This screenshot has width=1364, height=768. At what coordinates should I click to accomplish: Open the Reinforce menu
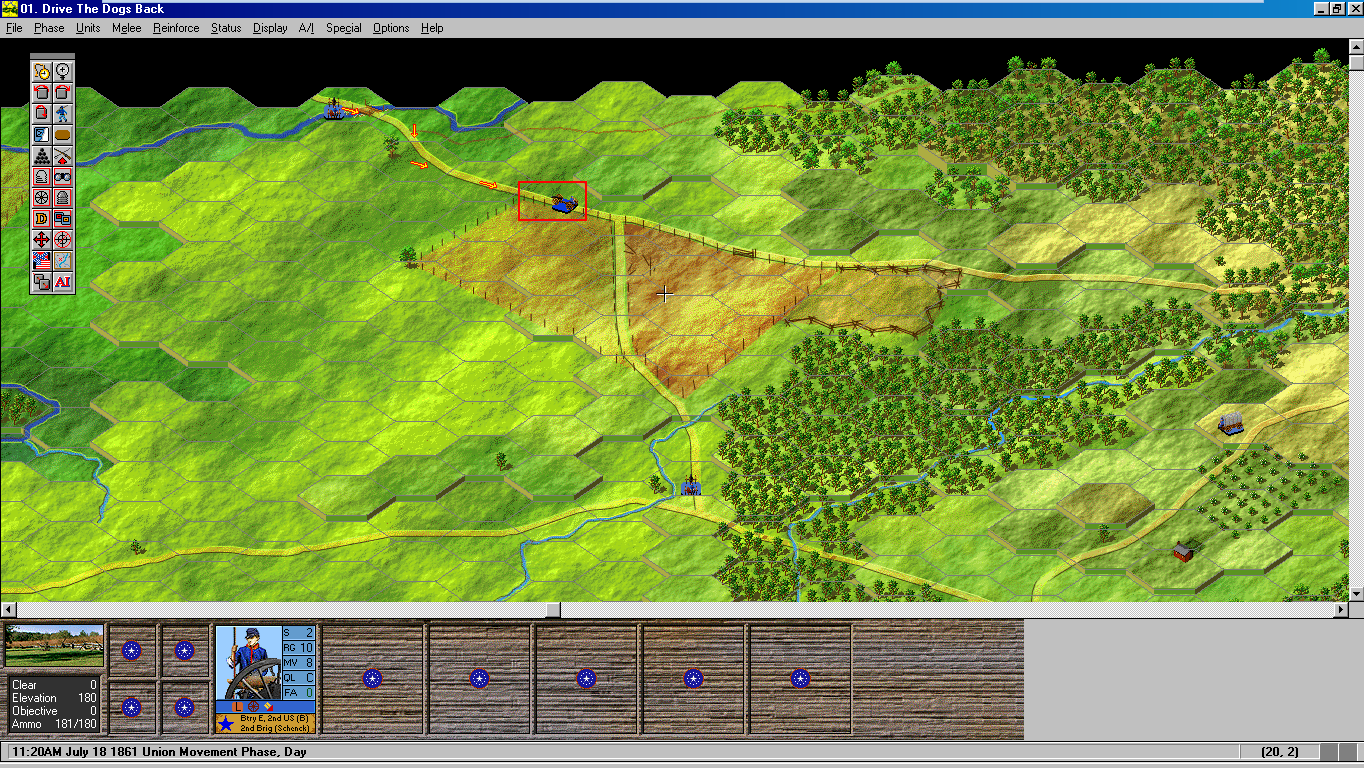pyautogui.click(x=176, y=28)
